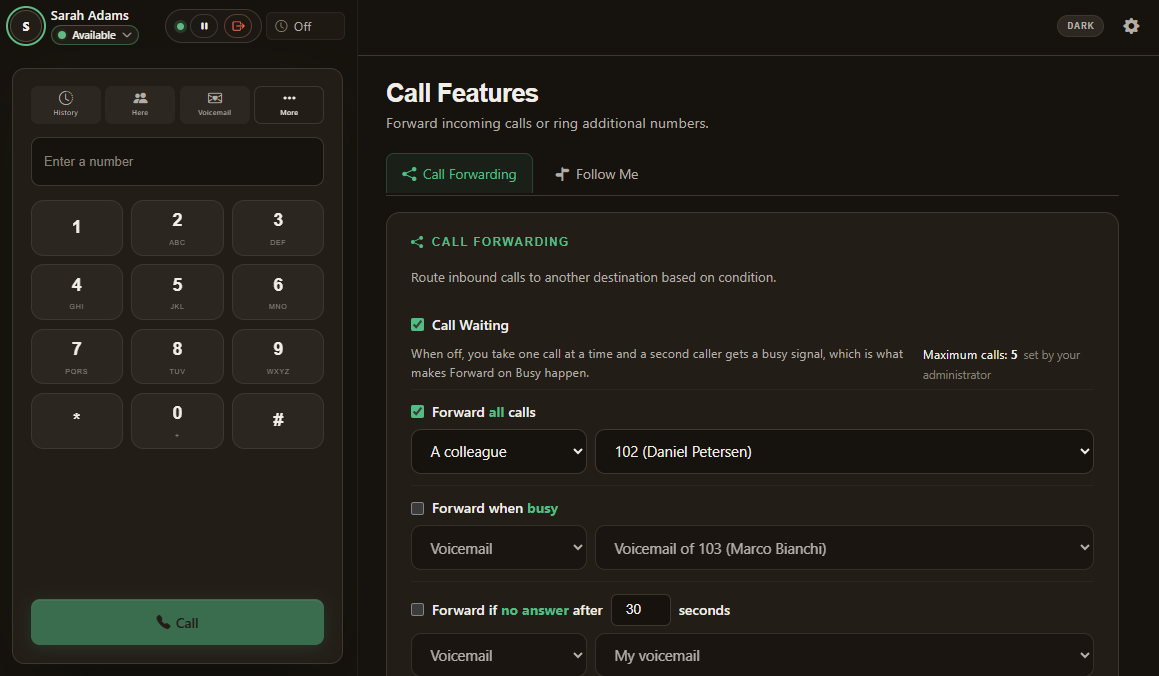The image size is (1159, 676).
Task: Dial digit 7 PQRS on keypad
Action: tap(77, 356)
